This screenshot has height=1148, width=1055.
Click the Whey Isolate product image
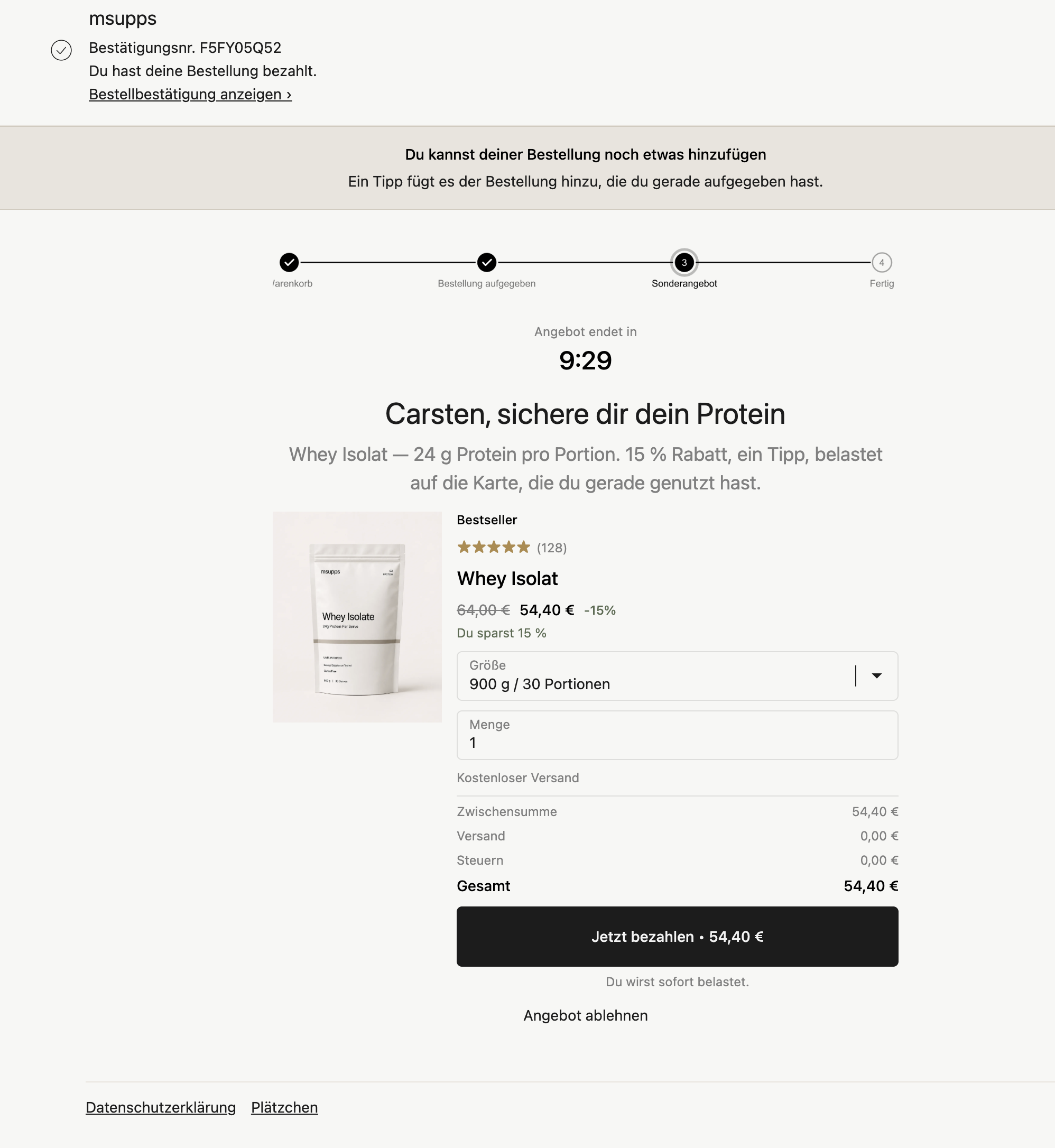(x=357, y=617)
